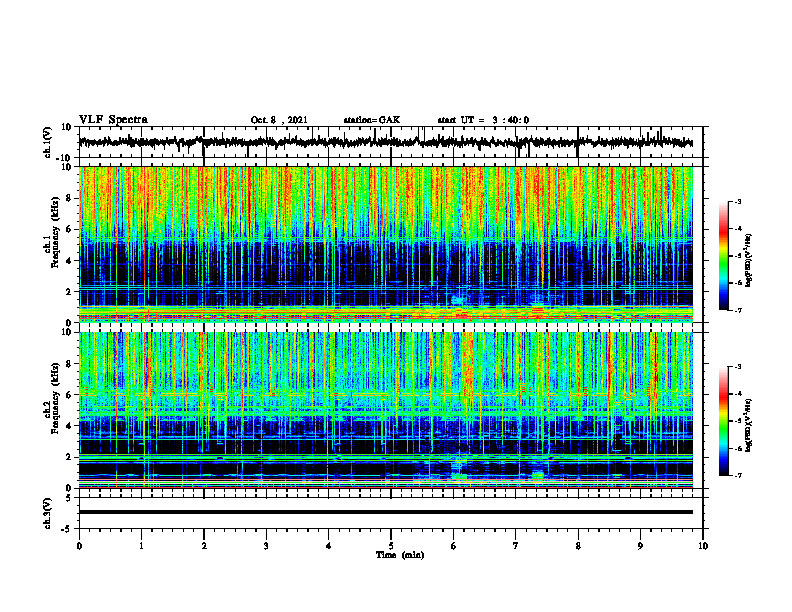
Task: Click the "-7" label on ch.1 color bar
Action: tap(738, 310)
